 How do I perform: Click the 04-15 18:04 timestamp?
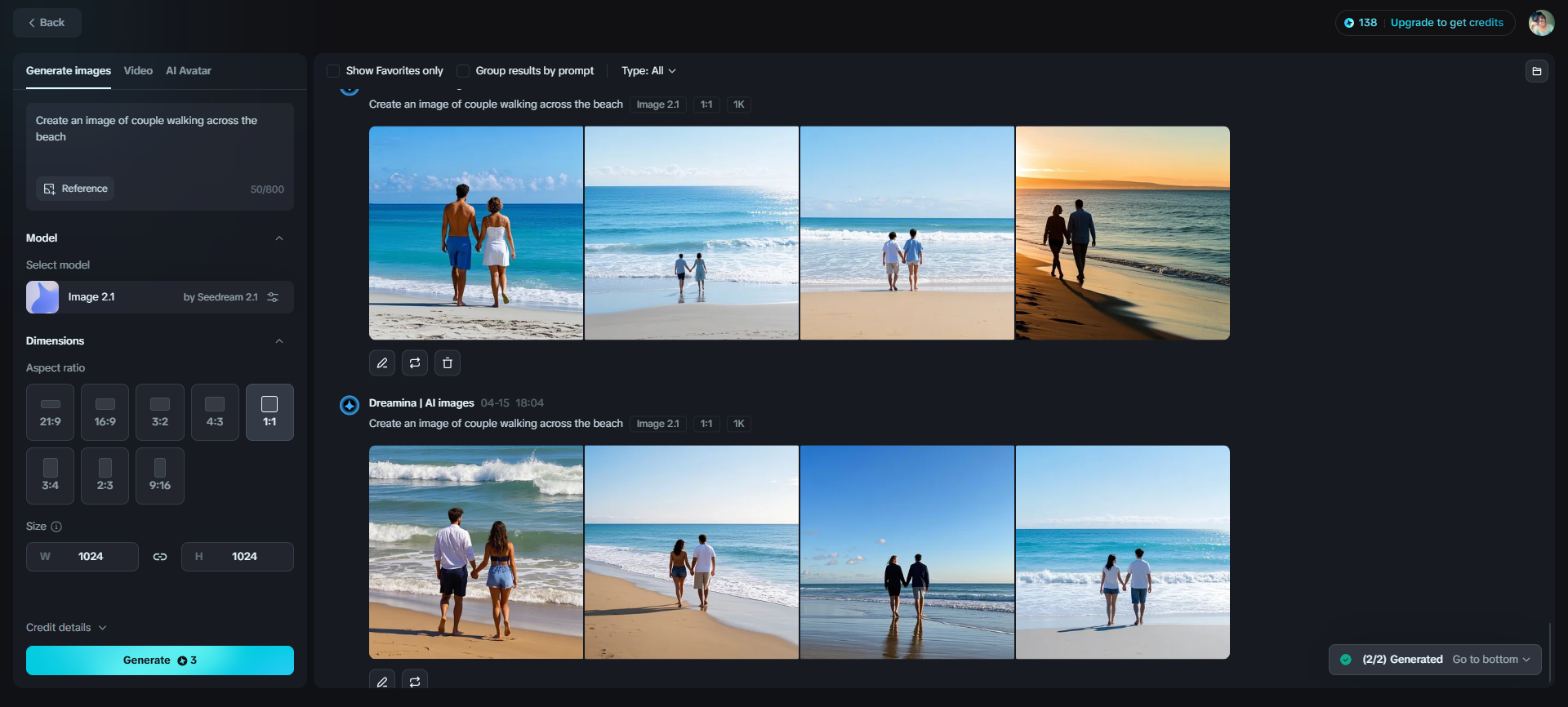click(512, 403)
